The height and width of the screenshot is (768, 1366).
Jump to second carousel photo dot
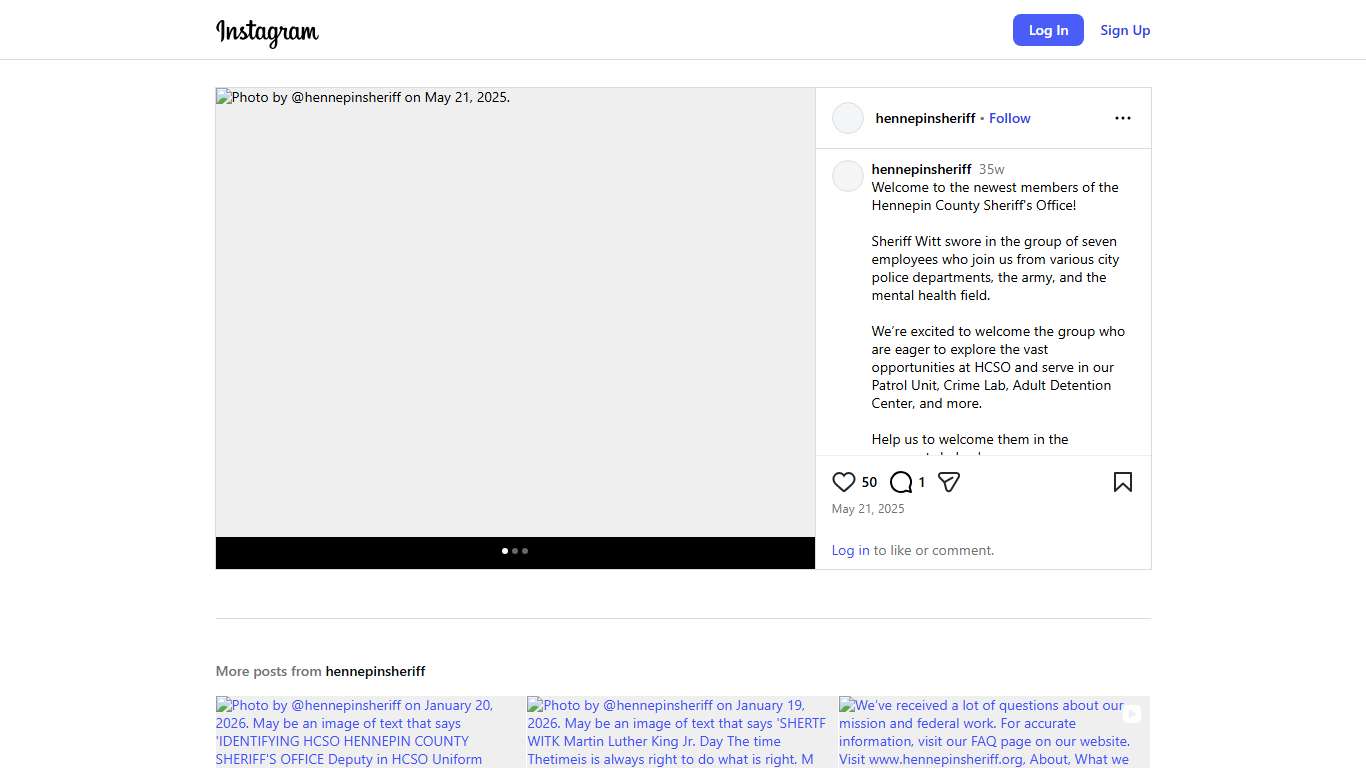click(x=515, y=551)
